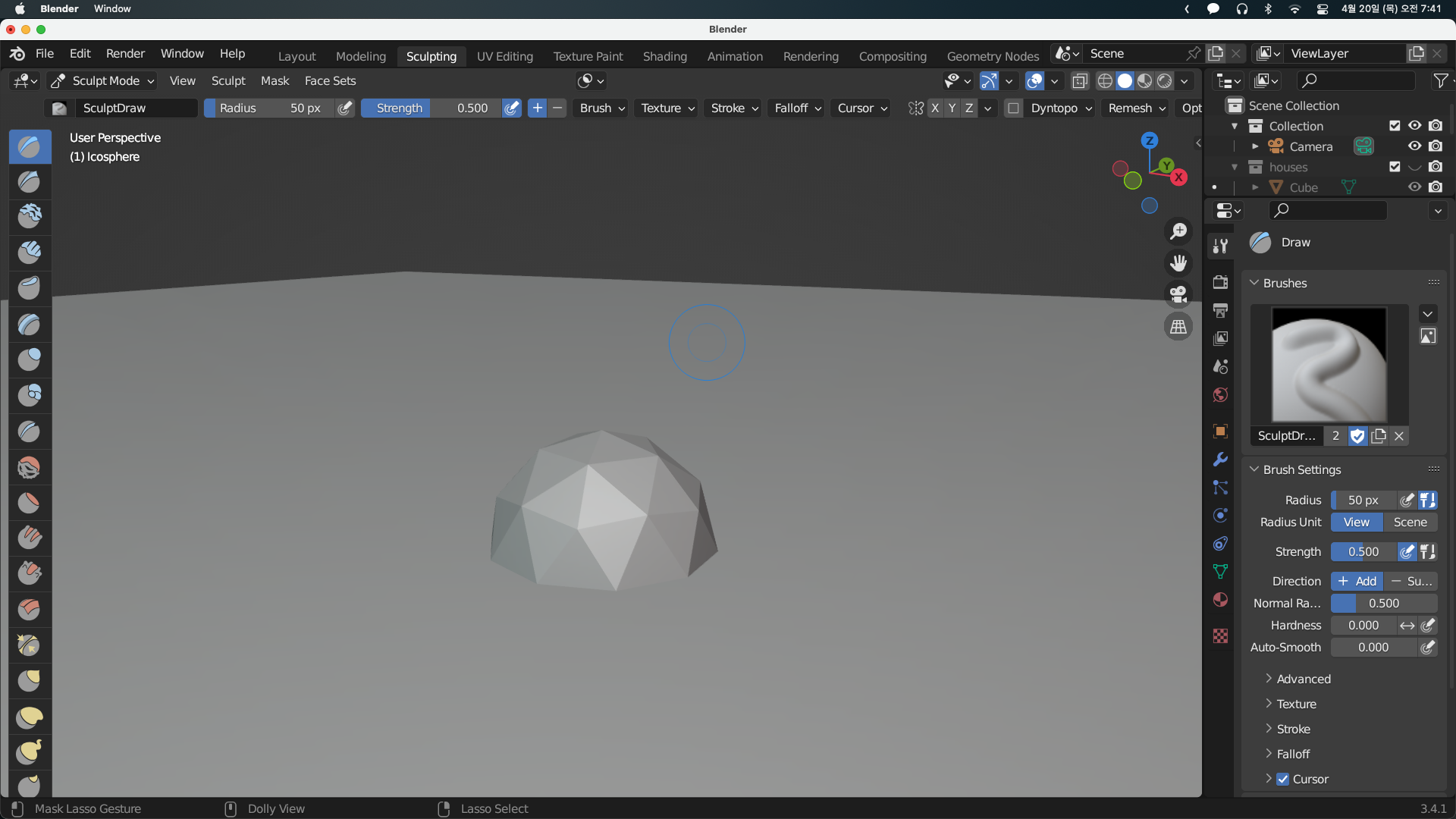Click the red X axis gizmo
Viewport: 1456px width, 819px height.
(1178, 177)
